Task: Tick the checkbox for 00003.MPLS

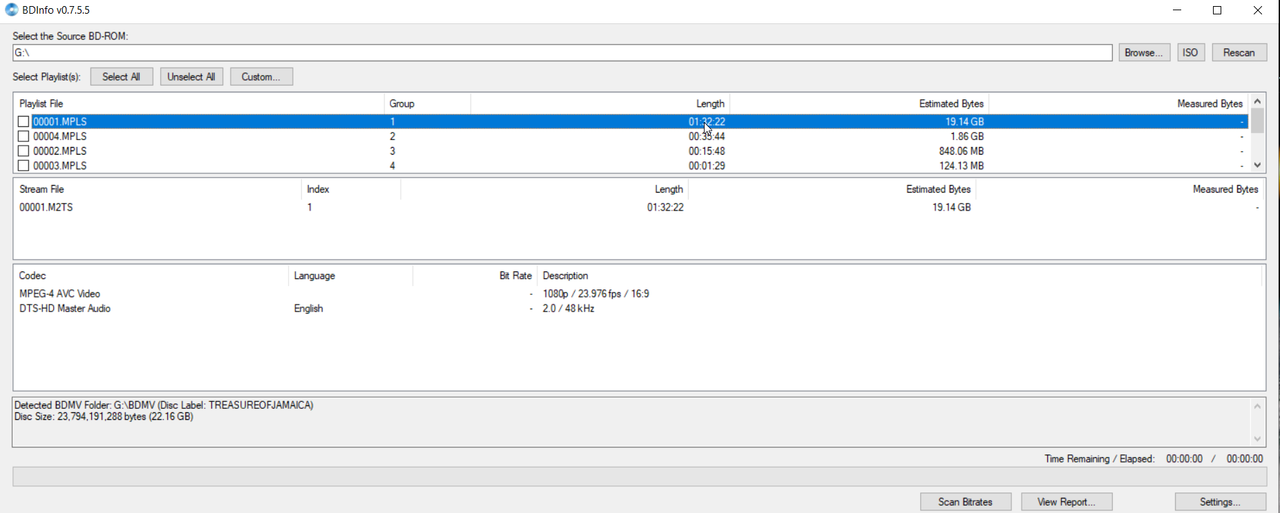Action: point(24,166)
